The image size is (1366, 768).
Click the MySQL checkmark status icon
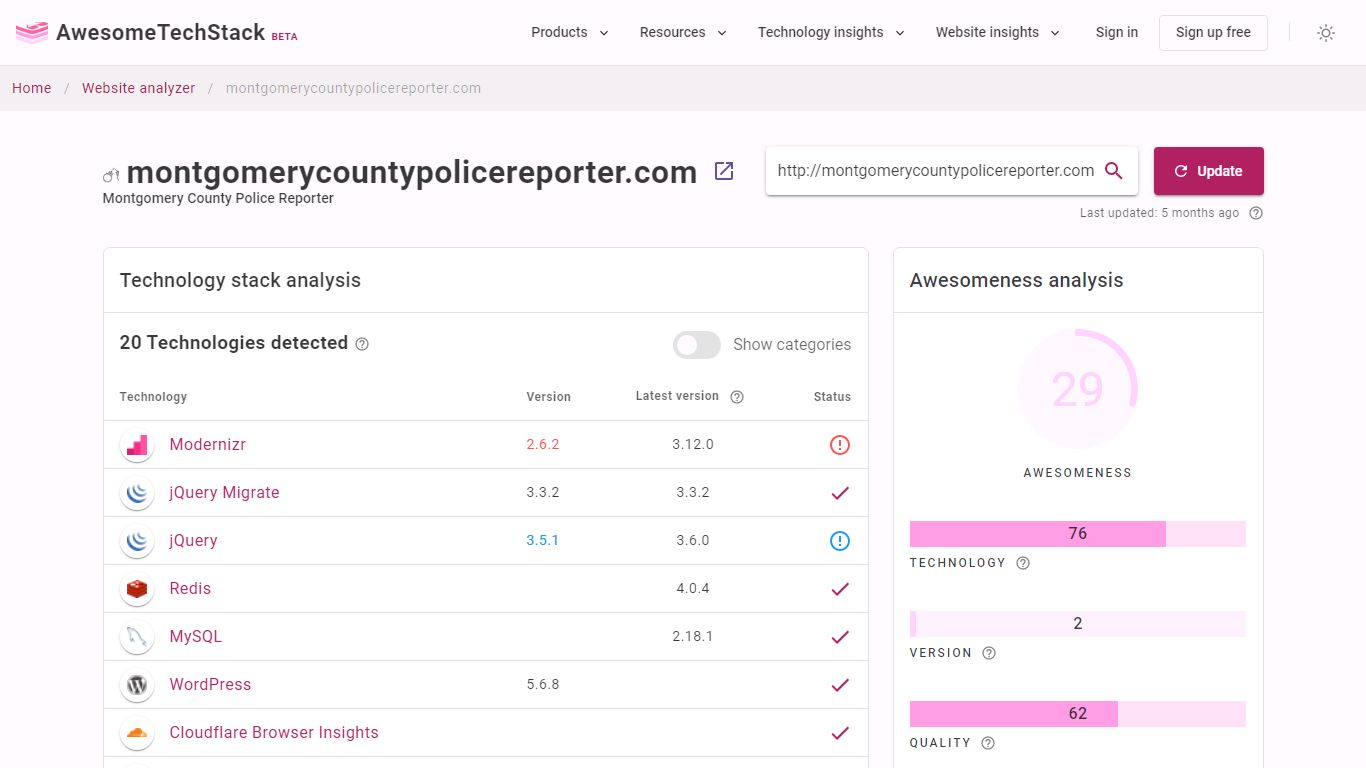coord(840,637)
